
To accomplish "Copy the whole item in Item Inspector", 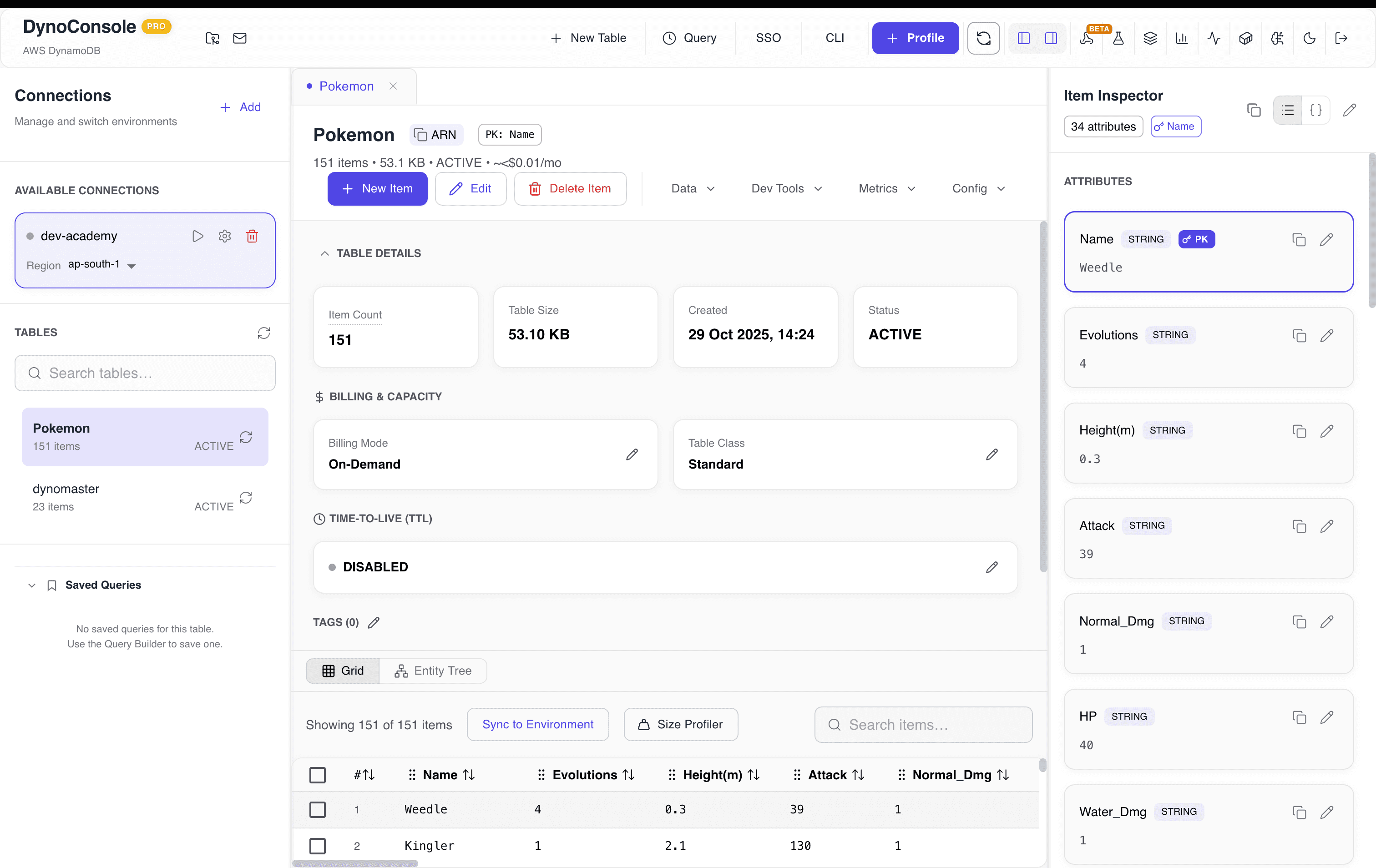I will click(1254, 110).
